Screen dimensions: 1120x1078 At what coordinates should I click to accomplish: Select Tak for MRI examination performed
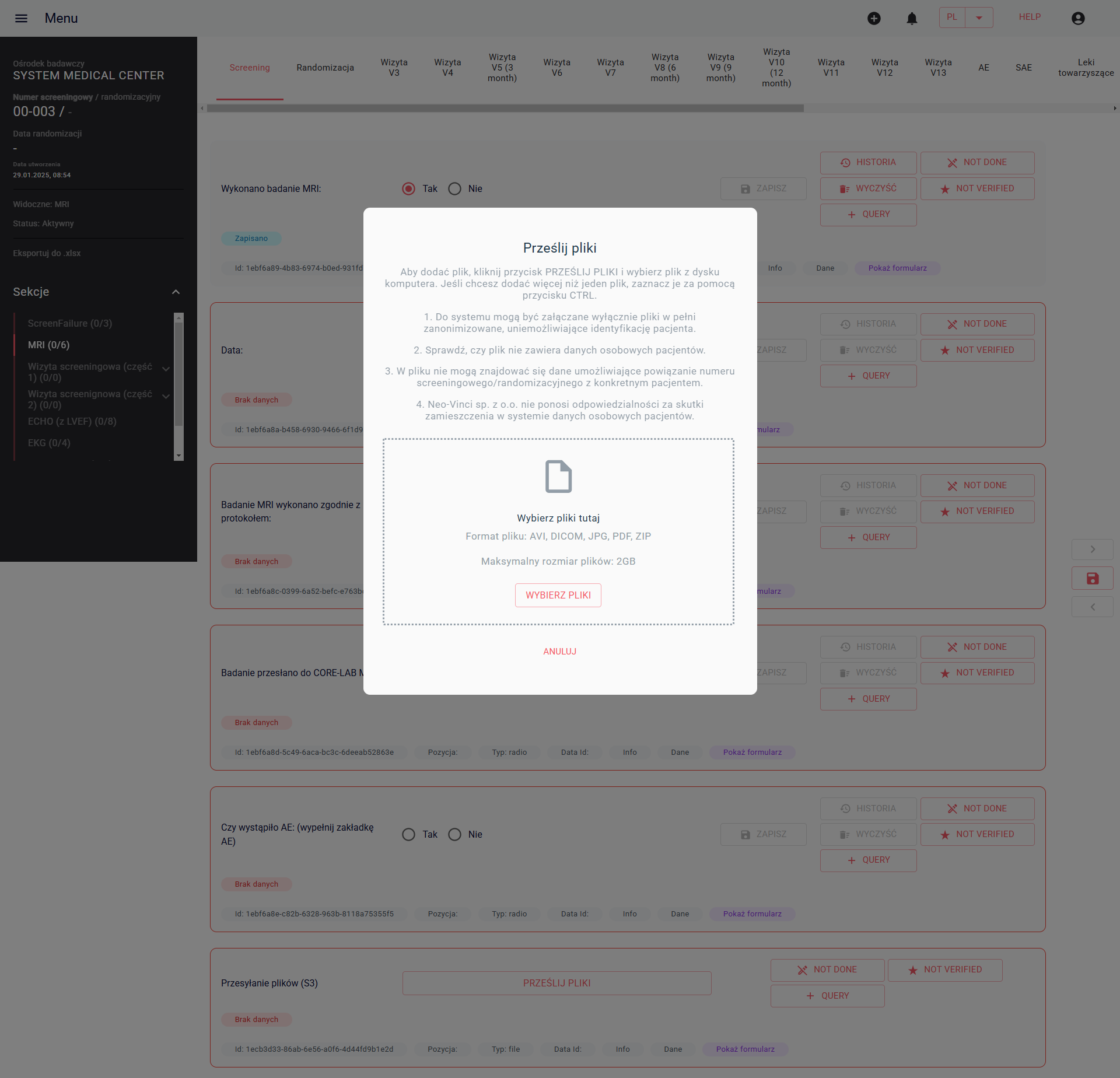pos(408,188)
